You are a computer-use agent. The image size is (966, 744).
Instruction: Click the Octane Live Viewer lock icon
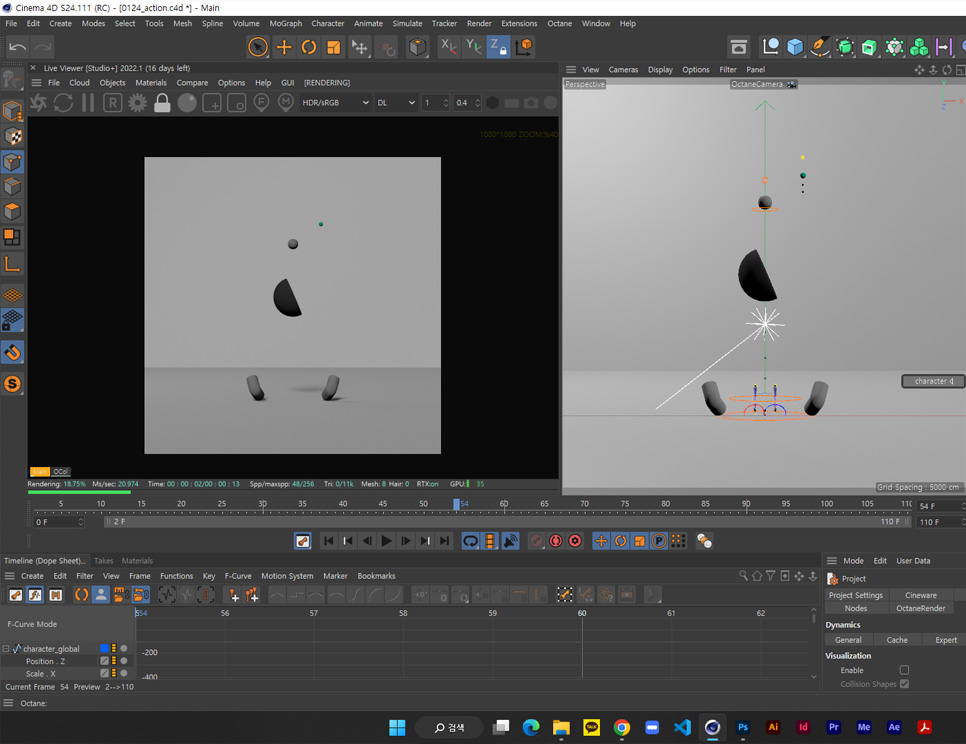click(162, 103)
